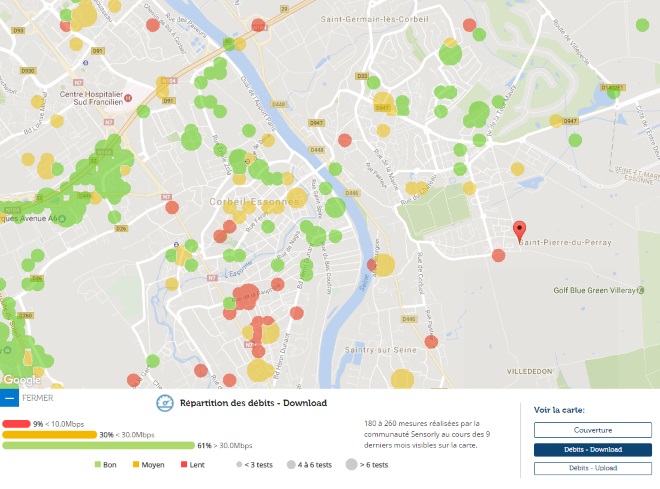The image size is (660, 489).
Task: Click the D33 road badge
Action: click(x=362, y=76)
